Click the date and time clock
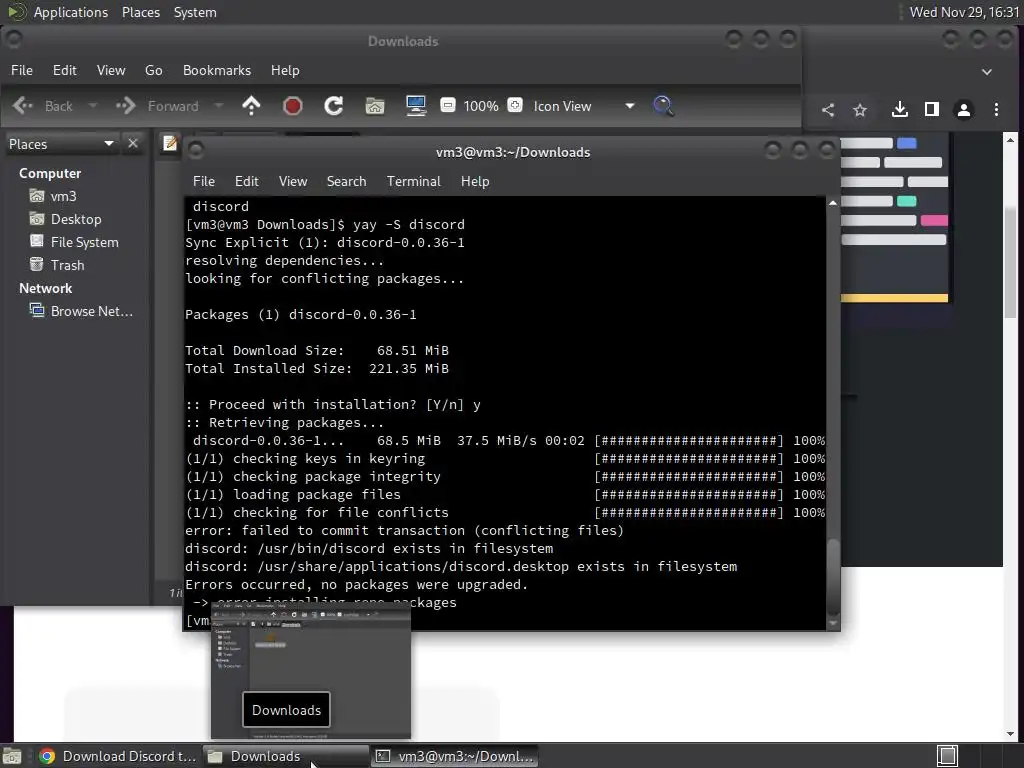This screenshot has height=768, width=1024. click(x=964, y=12)
